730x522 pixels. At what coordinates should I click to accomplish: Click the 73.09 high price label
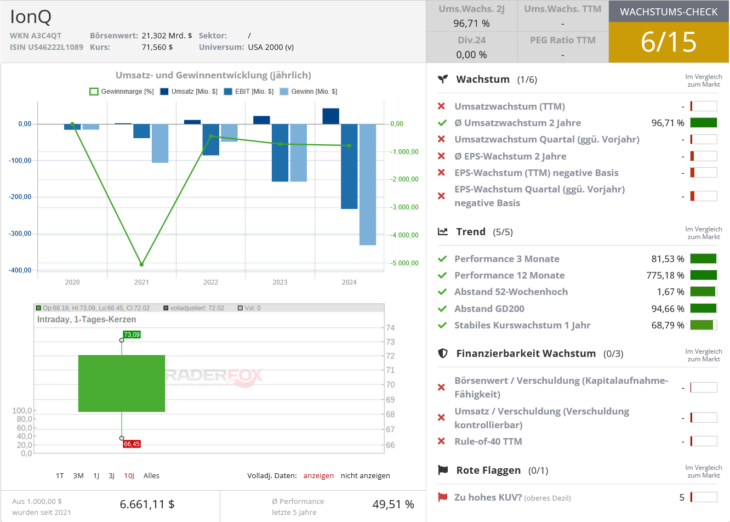[x=132, y=334]
